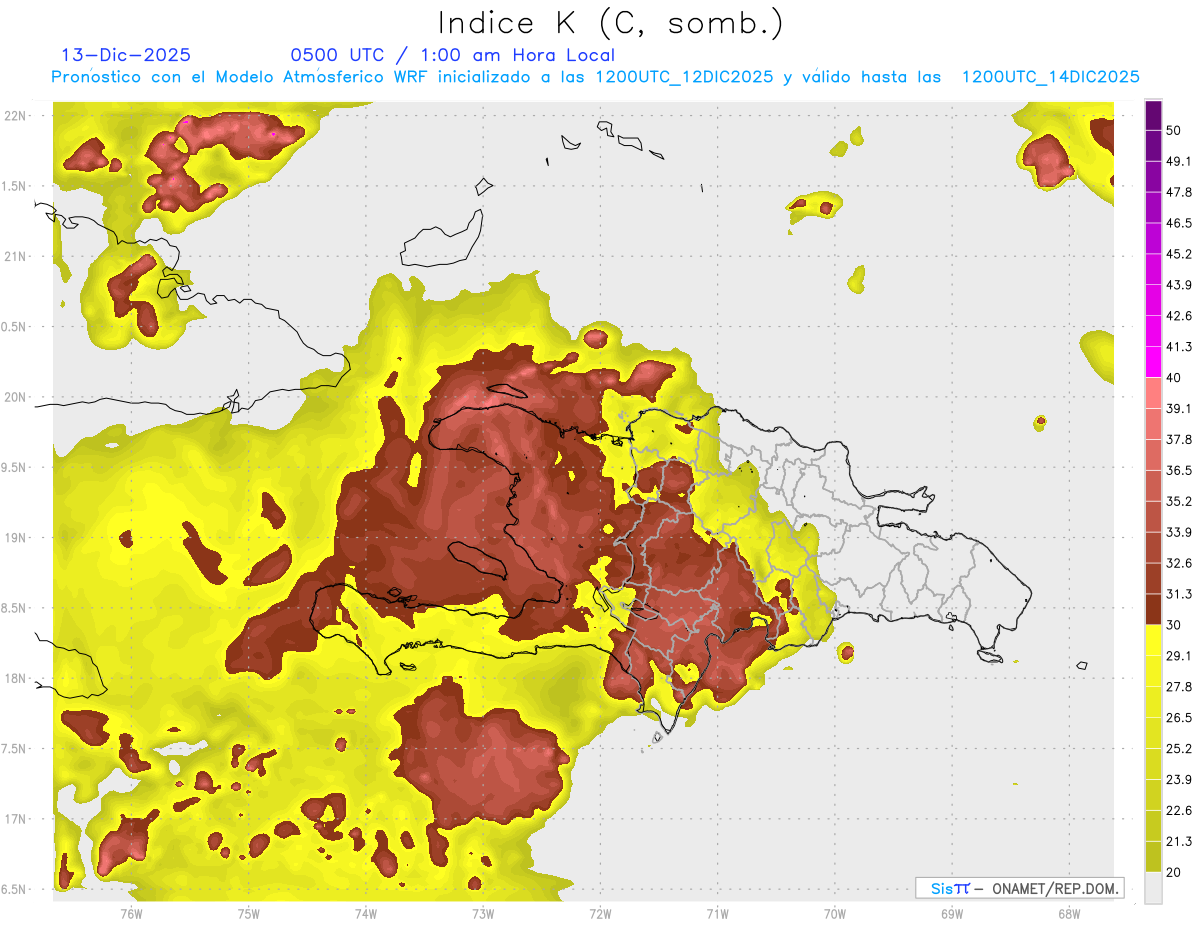
Task: Click the '76W' longitude label
Action: tap(131, 912)
